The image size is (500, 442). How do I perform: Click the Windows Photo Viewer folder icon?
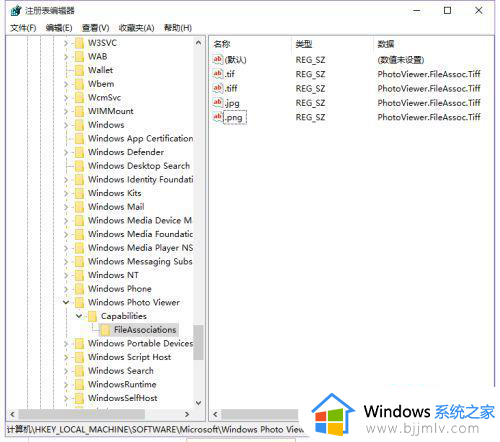79,303
